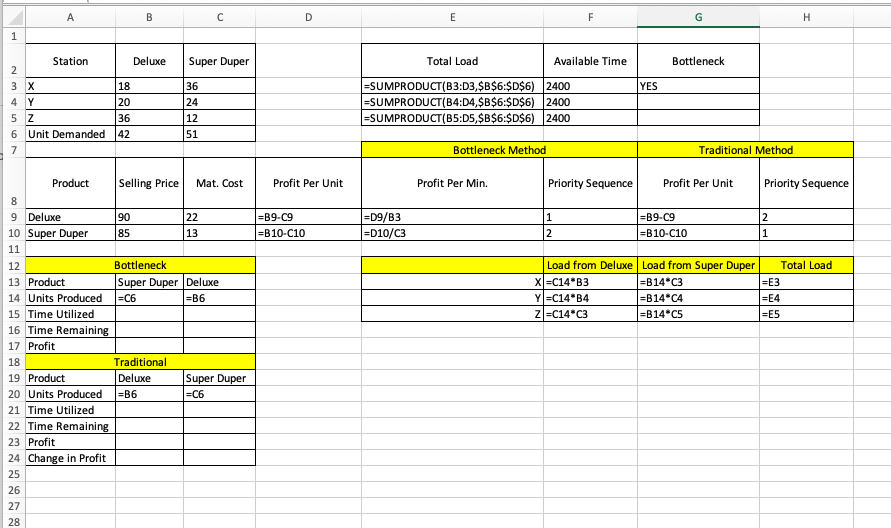Click selling price 90 for Deluxe

149,217
